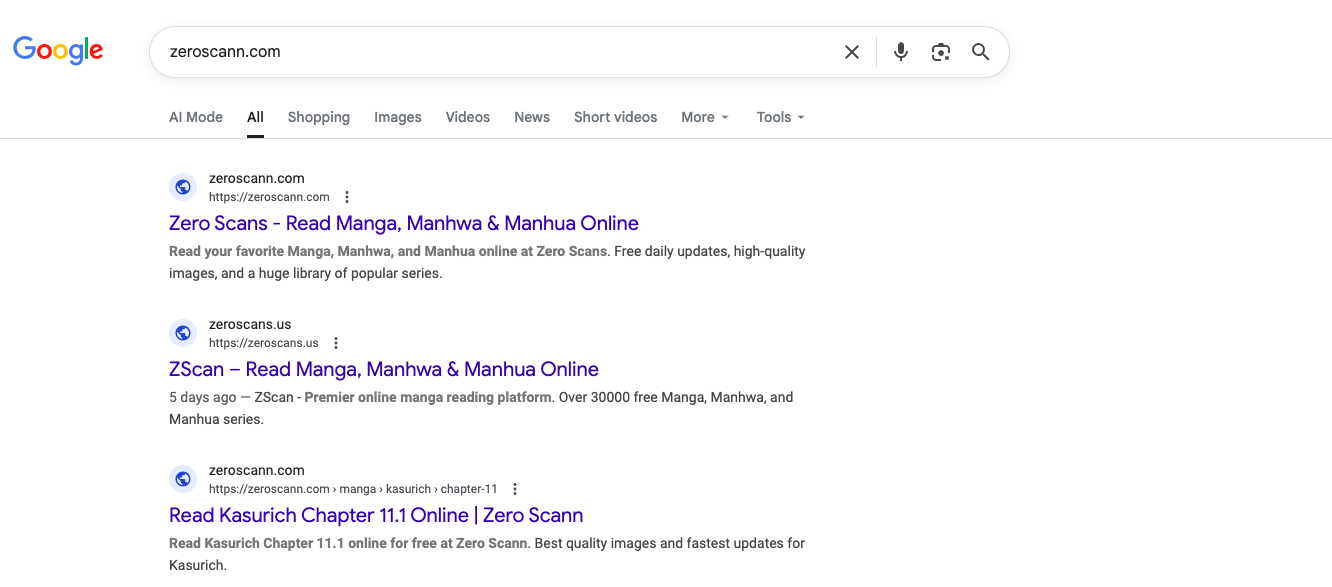This screenshot has height=587, width=1332.
Task: Open three-dot menu for Kasurich chapter result
Action: [515, 489]
